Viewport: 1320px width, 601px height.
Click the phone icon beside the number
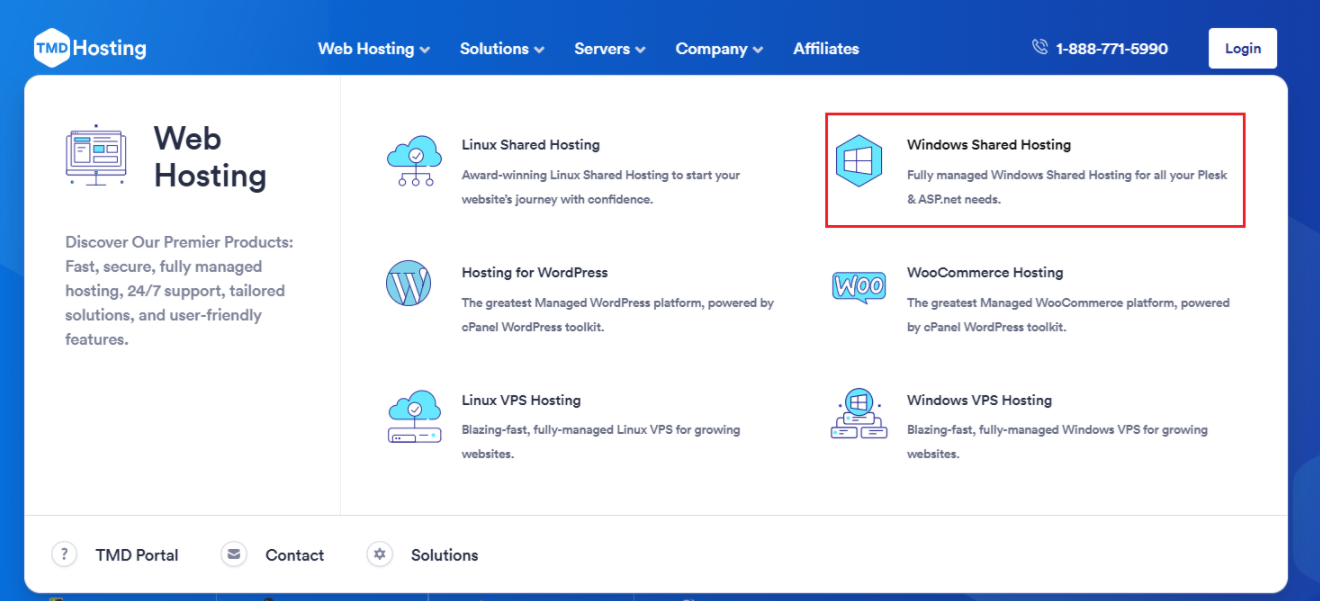(x=1040, y=48)
